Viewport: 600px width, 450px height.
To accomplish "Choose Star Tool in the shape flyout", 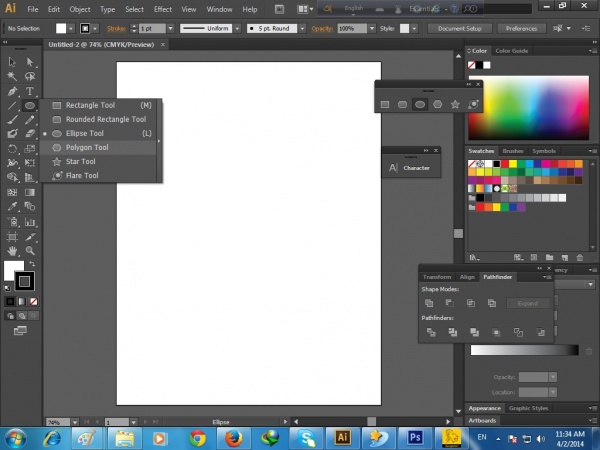I will 80,161.
